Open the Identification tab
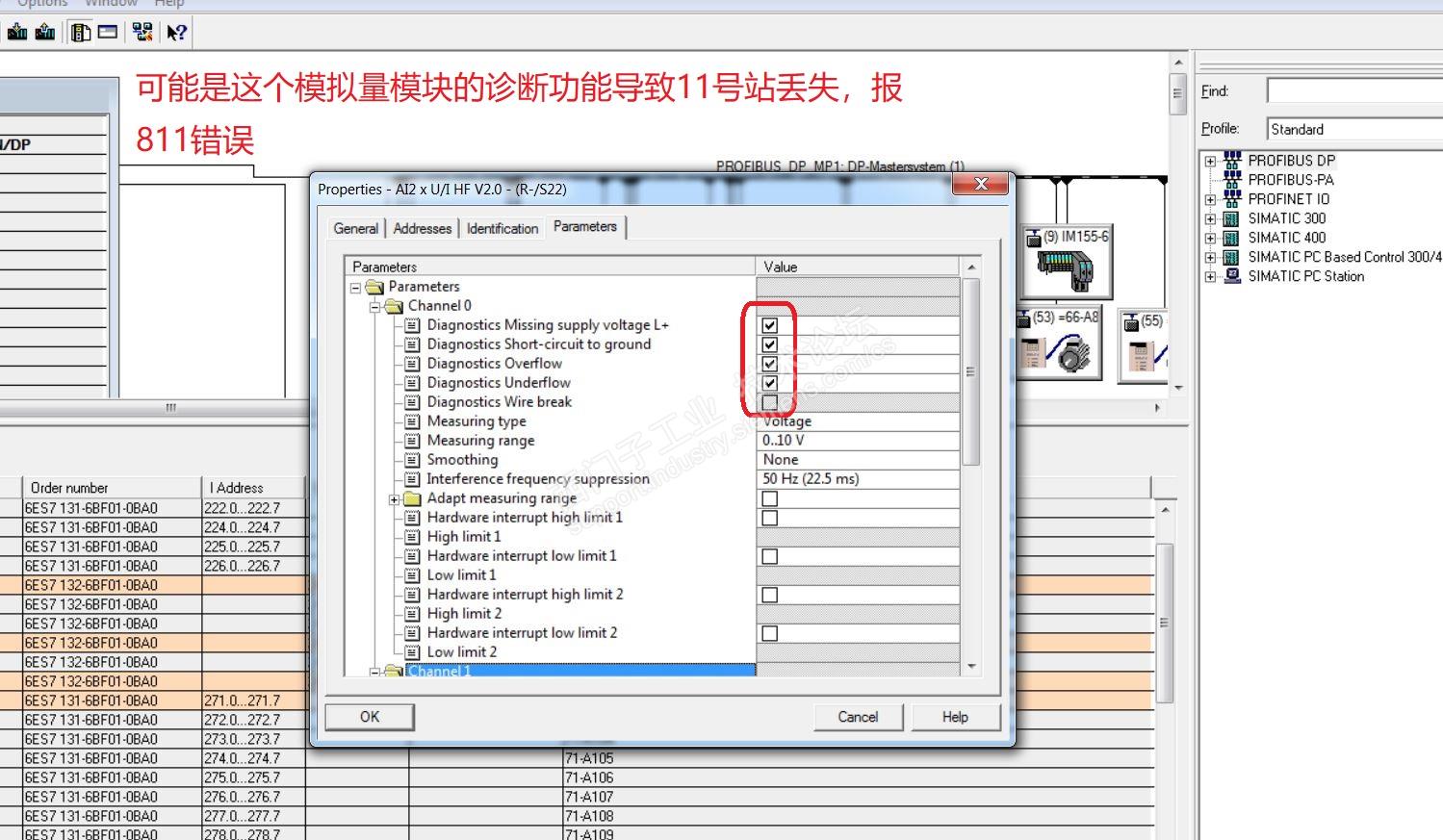 (502, 228)
